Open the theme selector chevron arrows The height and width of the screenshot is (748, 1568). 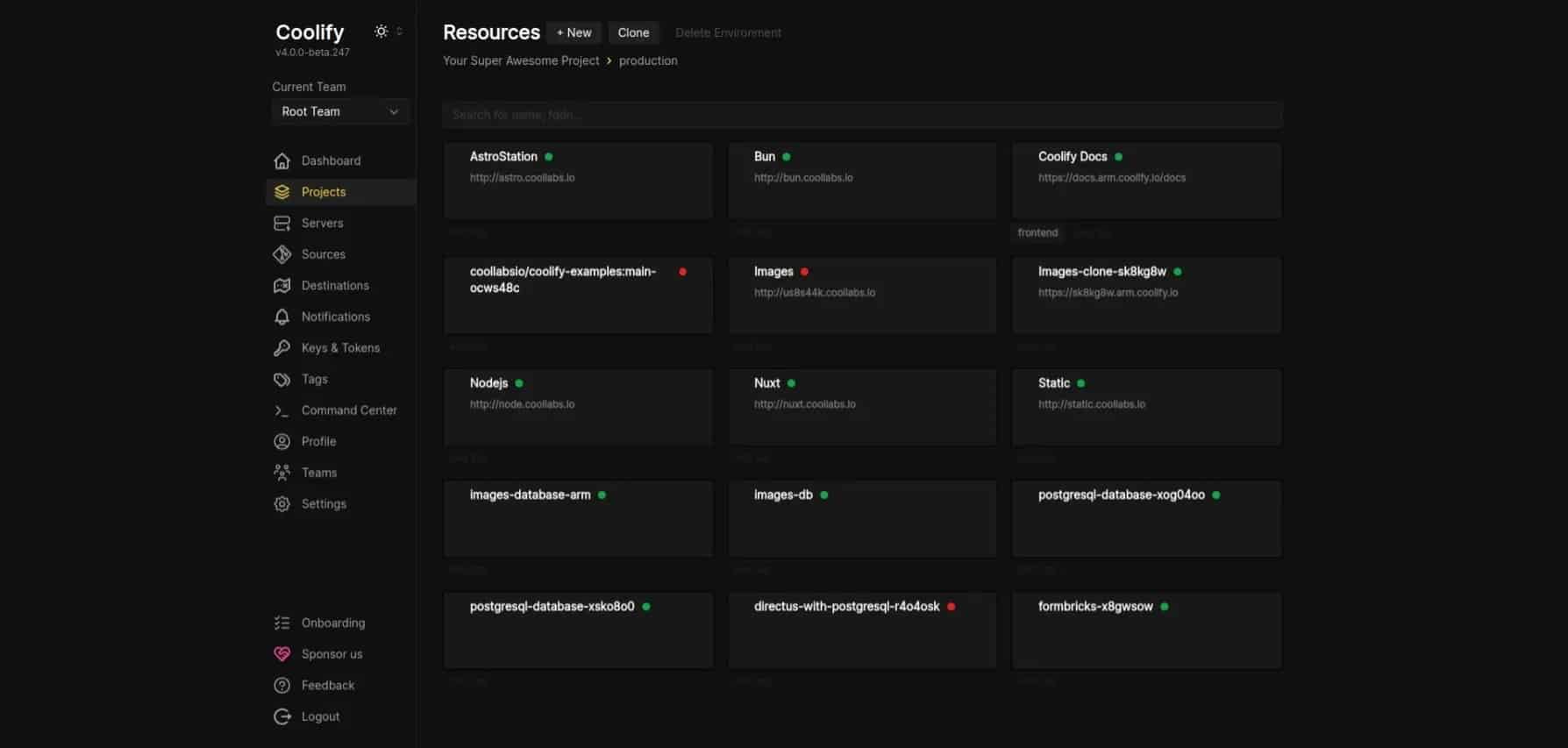point(400,32)
